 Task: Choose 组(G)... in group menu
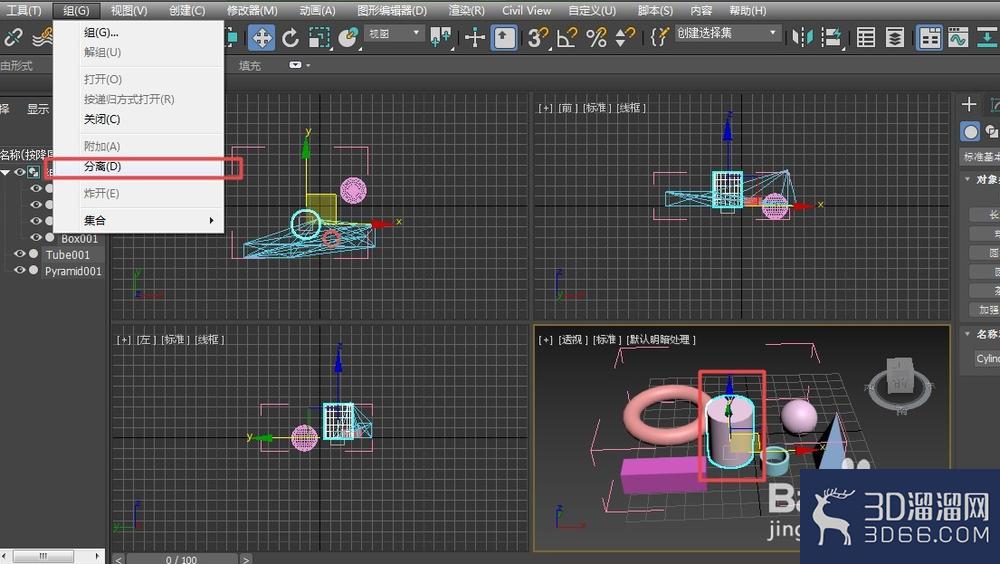138,32
